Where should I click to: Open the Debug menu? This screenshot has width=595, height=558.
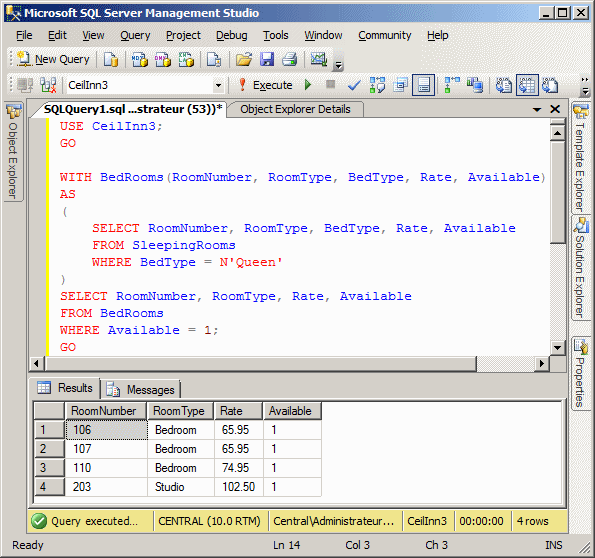pyautogui.click(x=231, y=35)
